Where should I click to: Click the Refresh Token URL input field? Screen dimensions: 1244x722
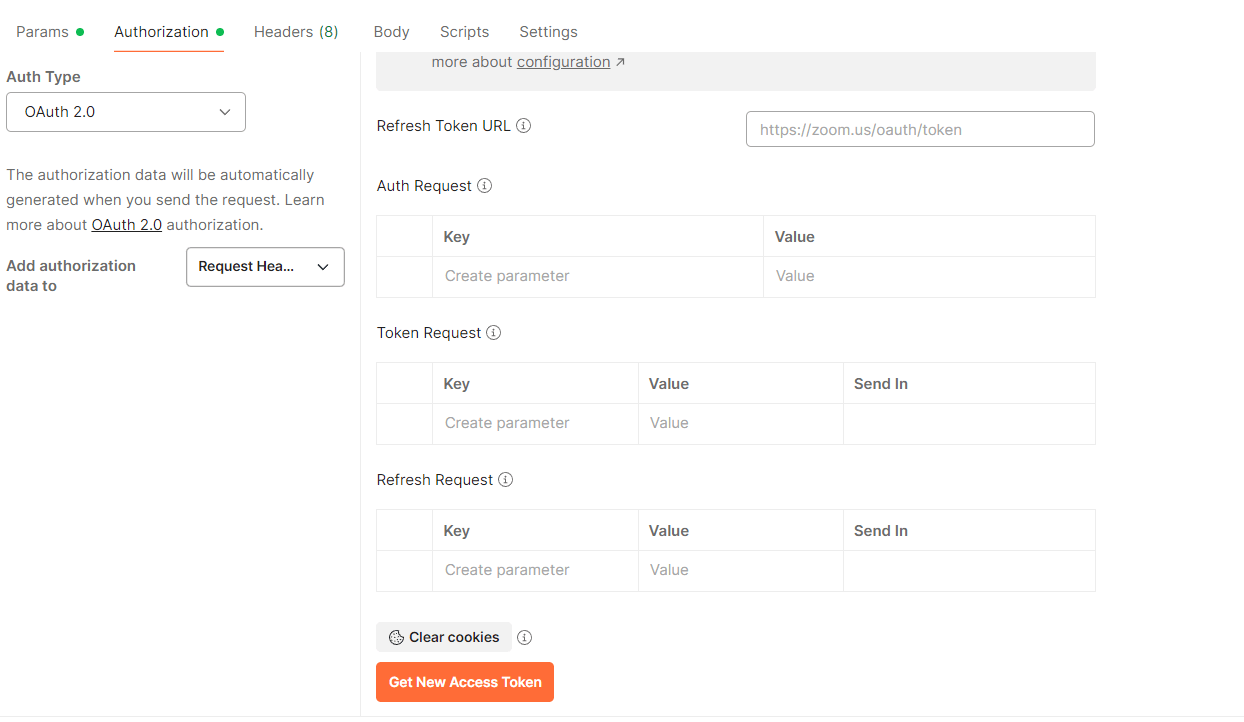point(919,129)
